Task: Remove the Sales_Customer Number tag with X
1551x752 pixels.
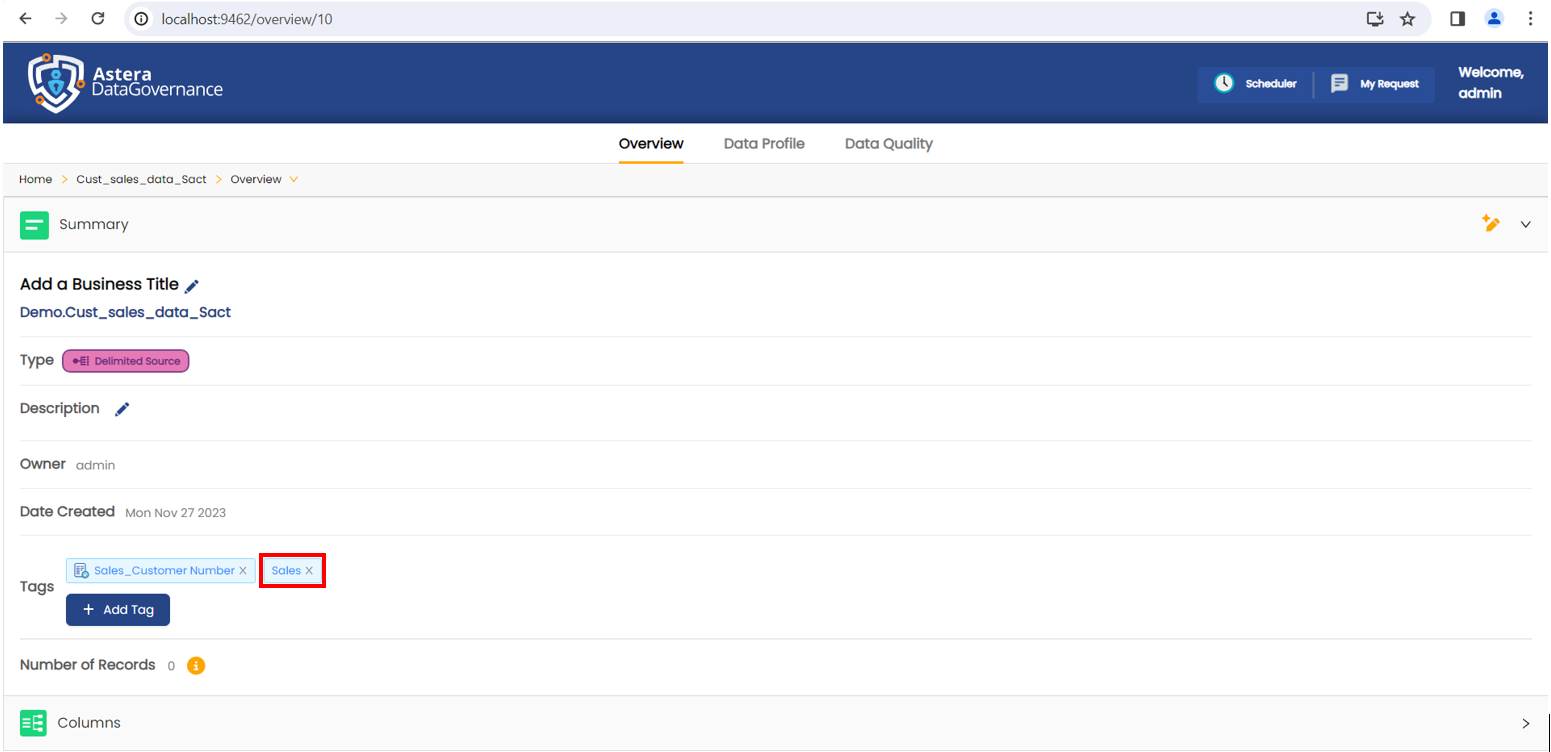Action: click(x=243, y=571)
